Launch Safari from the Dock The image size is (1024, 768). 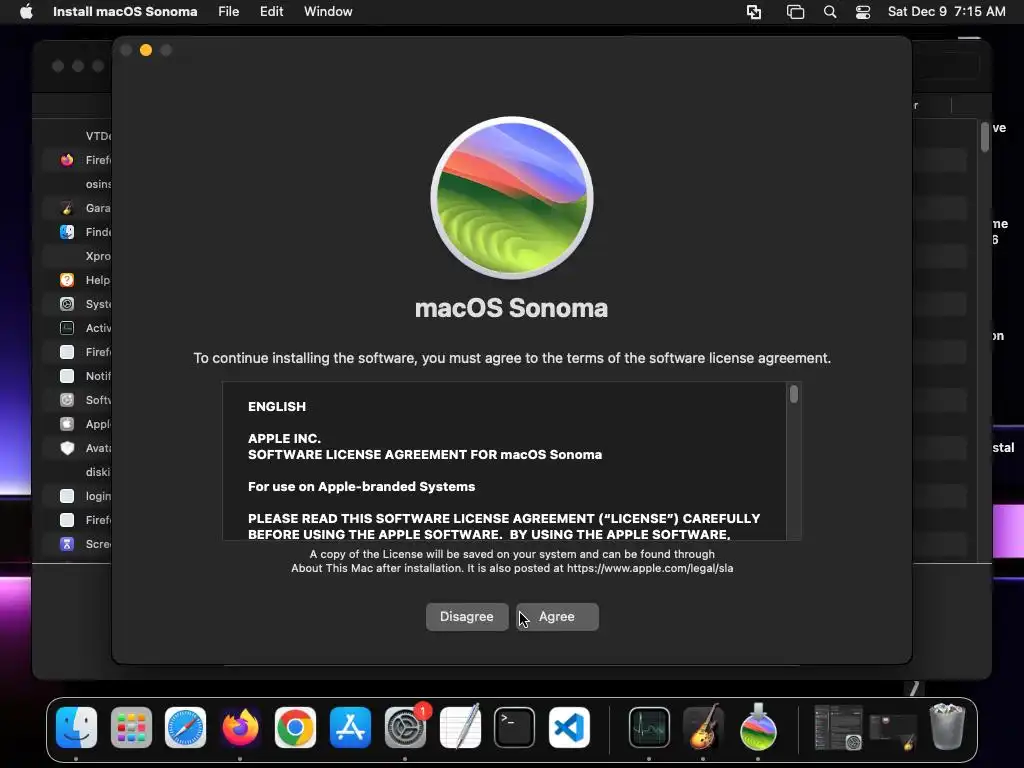point(185,727)
